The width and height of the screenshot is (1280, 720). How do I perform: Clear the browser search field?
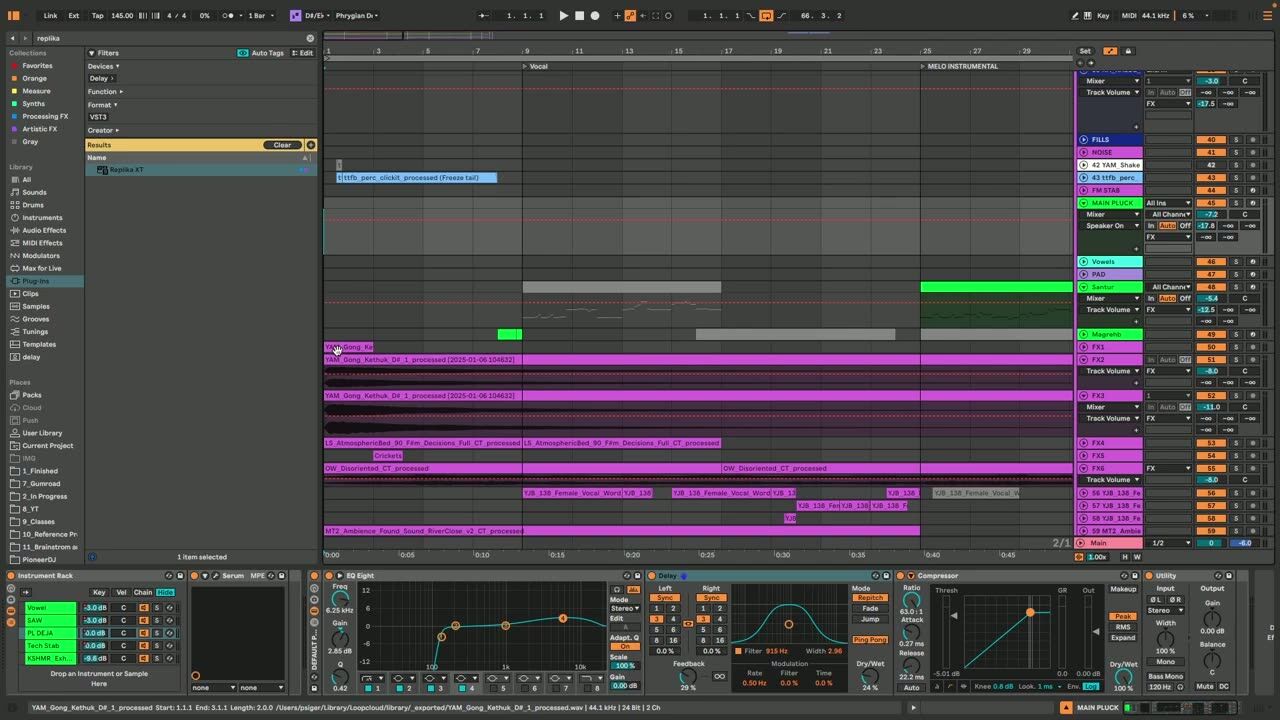tap(310, 38)
